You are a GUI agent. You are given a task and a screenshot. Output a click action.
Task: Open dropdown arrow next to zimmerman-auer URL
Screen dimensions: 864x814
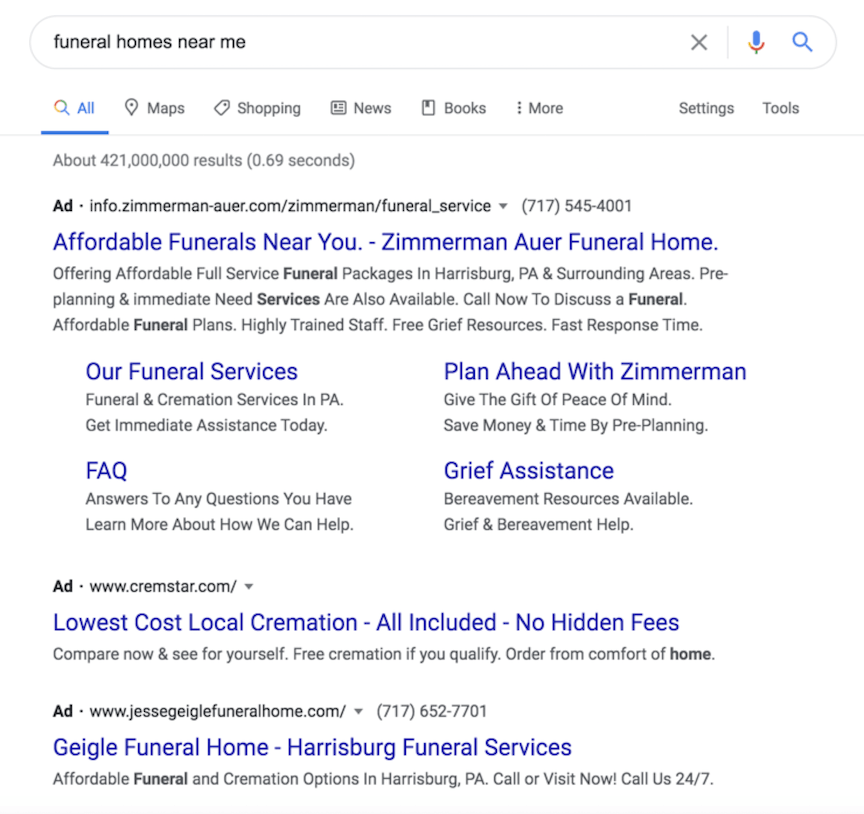pyautogui.click(x=503, y=206)
